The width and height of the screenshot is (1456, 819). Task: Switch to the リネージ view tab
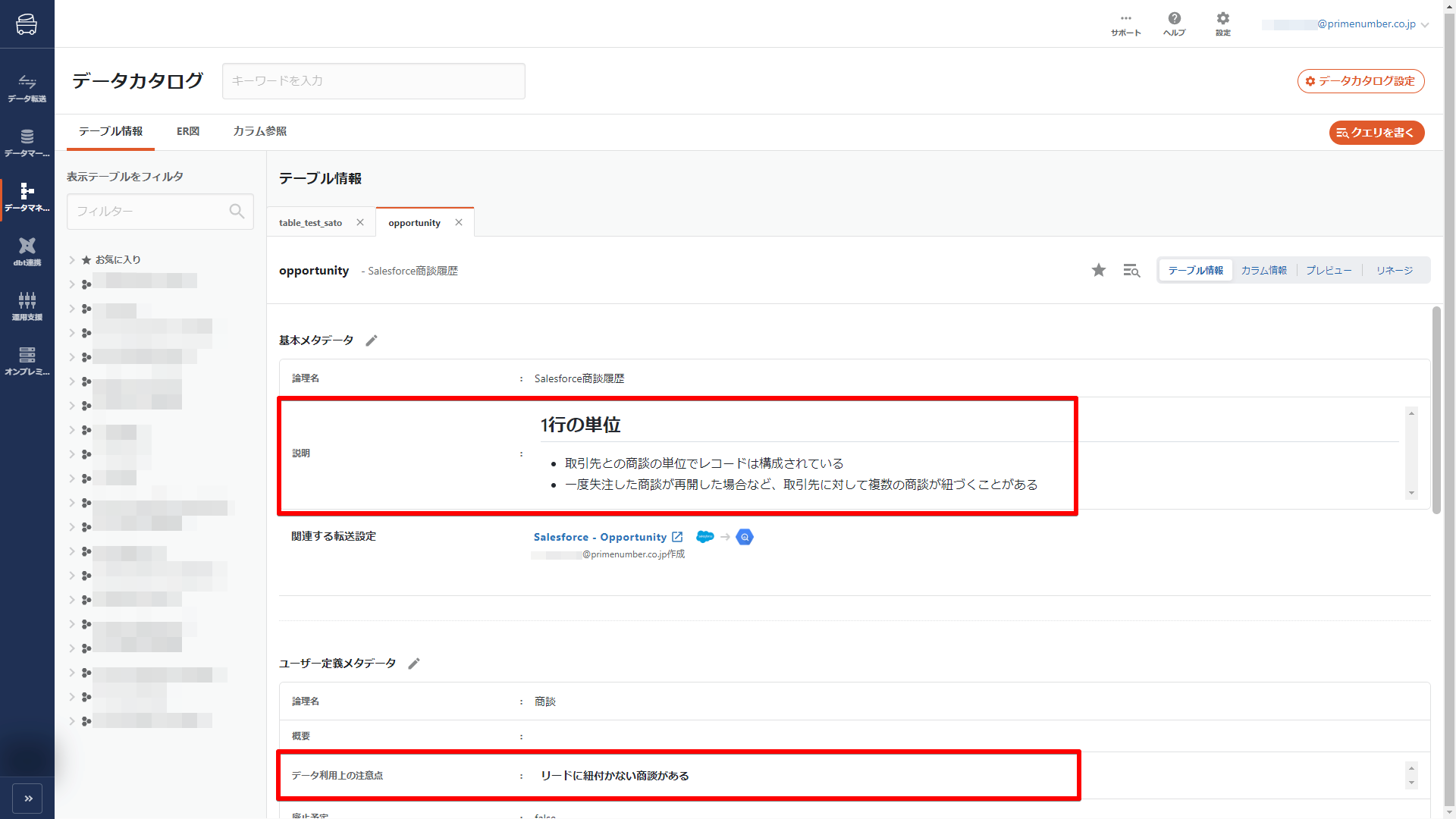point(1395,270)
